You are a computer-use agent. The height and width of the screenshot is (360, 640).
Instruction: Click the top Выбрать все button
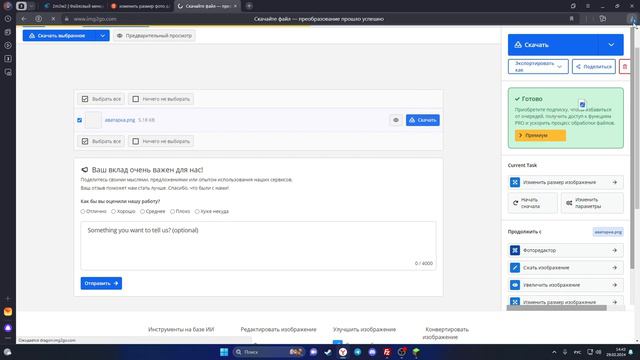(x=101, y=99)
